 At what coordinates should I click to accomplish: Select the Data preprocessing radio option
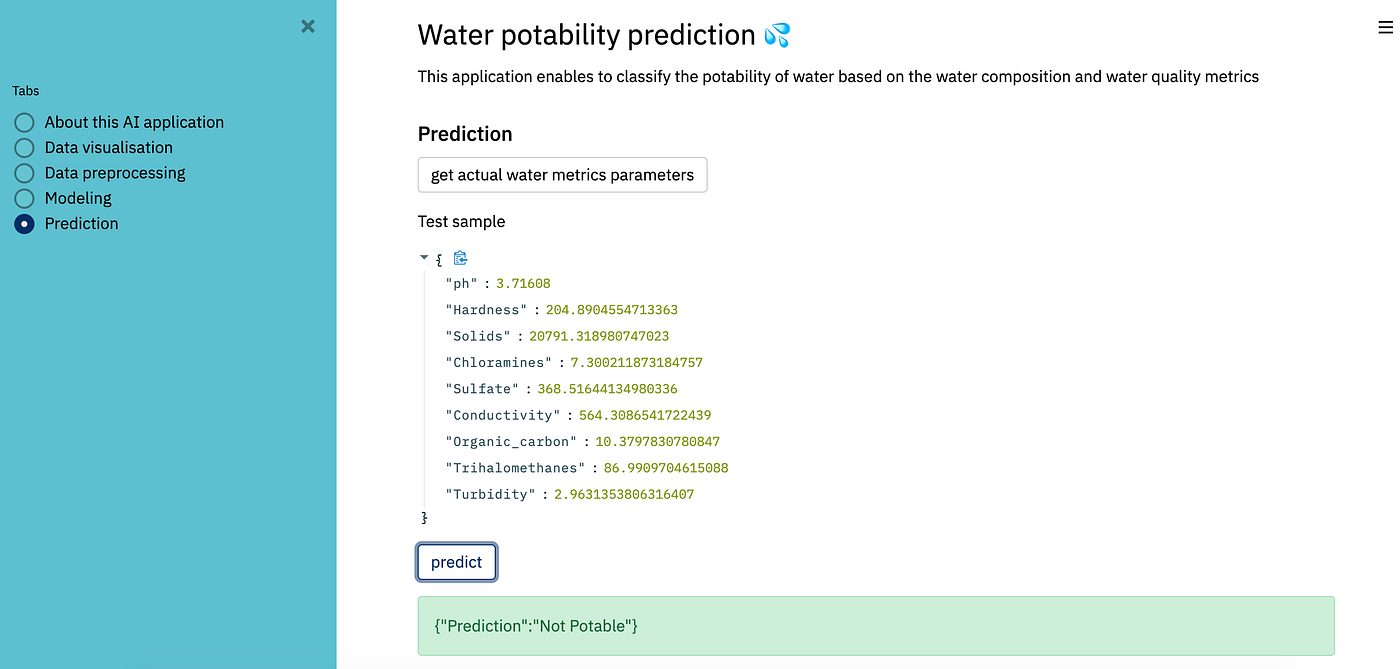[24, 173]
